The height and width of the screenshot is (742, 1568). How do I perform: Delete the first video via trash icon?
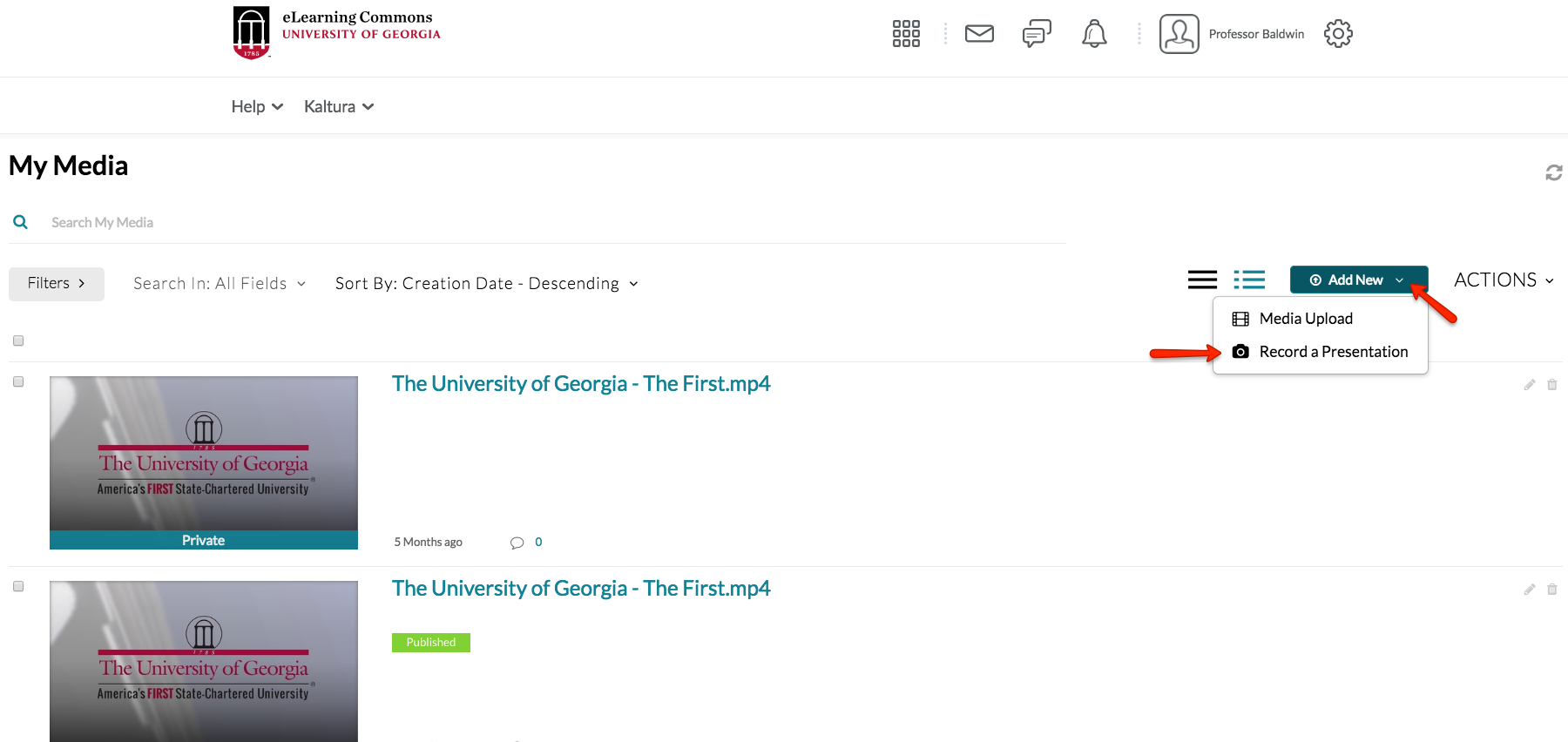pyautogui.click(x=1551, y=385)
